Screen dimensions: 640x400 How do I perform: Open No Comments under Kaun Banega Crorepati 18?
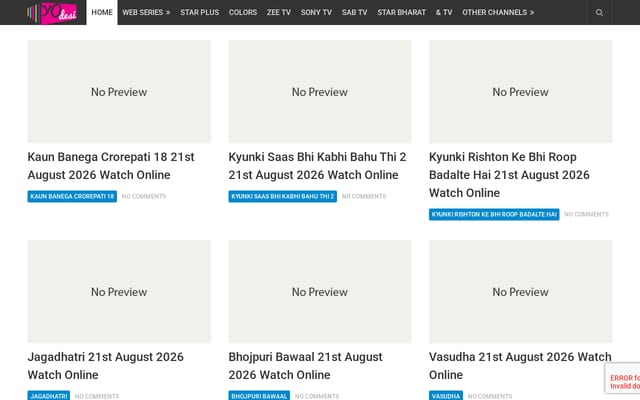tap(144, 196)
